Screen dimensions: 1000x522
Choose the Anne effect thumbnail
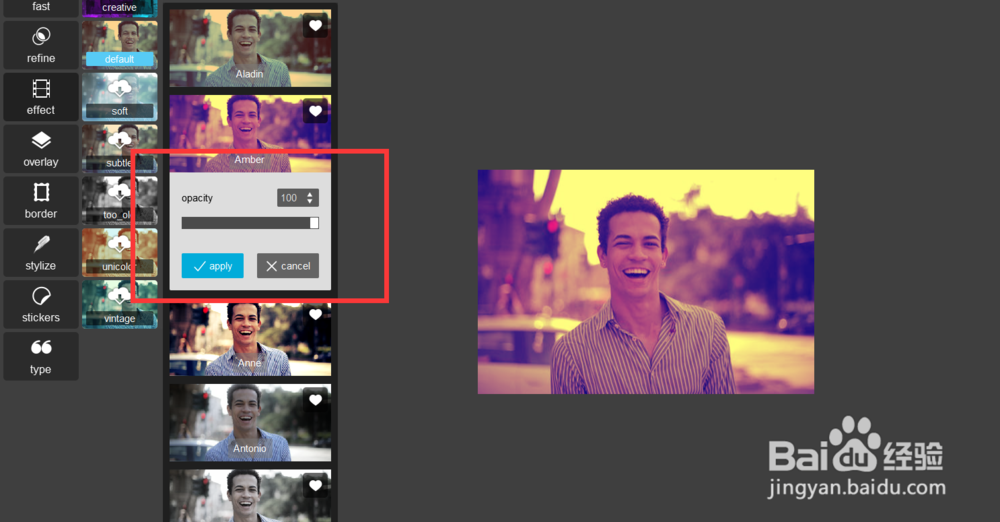250,339
